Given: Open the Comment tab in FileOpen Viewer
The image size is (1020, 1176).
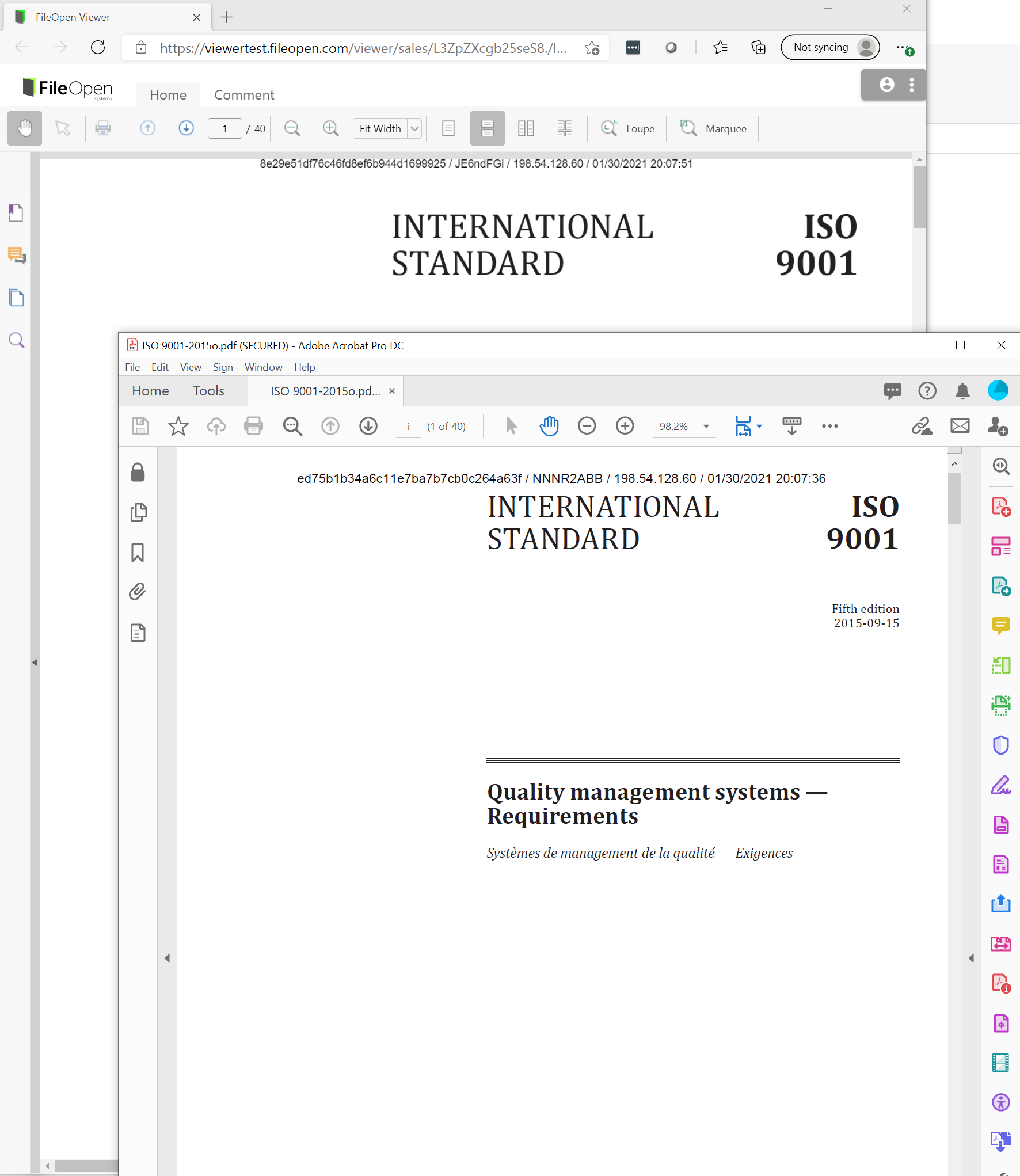Looking at the screenshot, I should click(x=244, y=95).
